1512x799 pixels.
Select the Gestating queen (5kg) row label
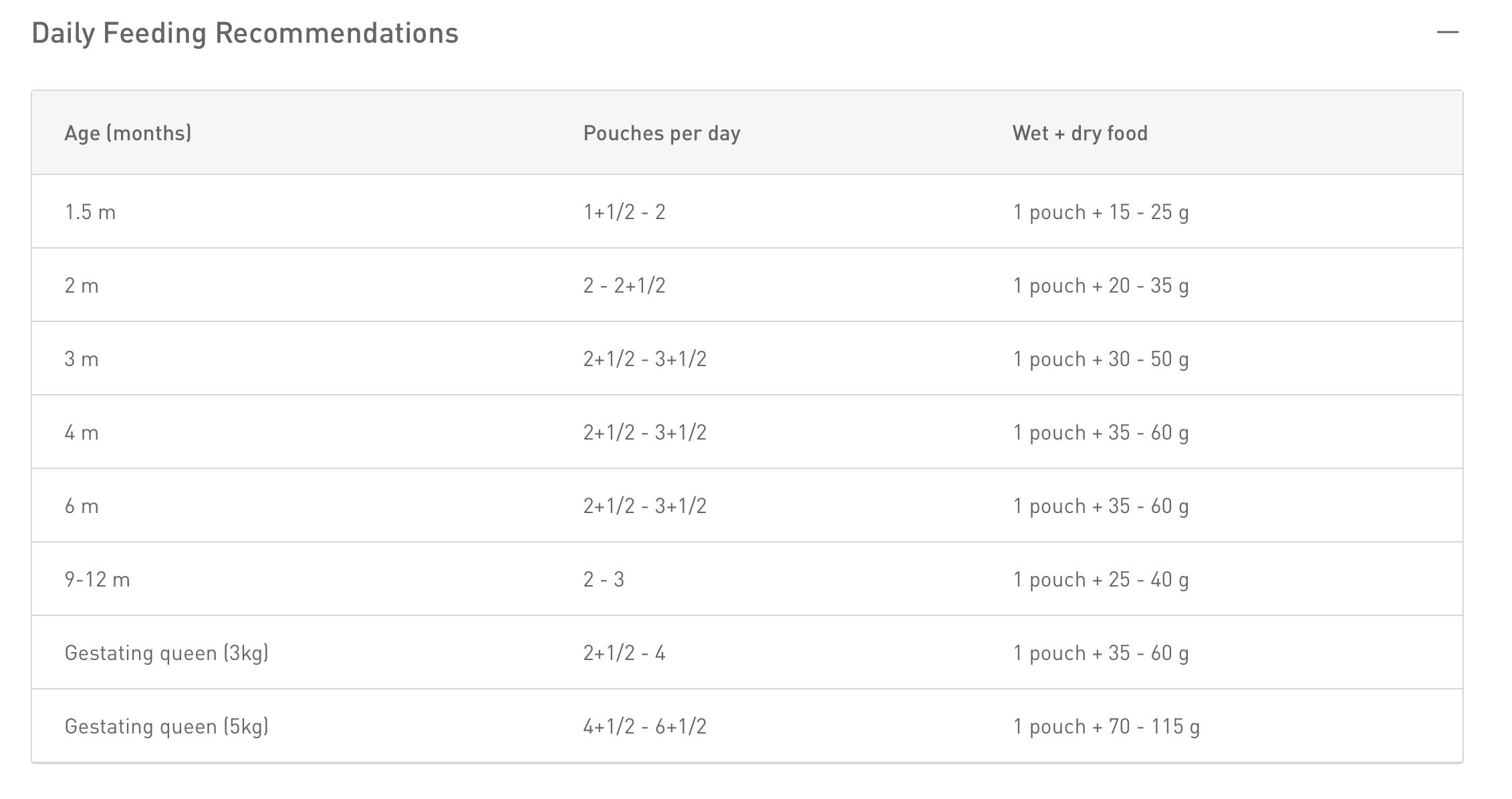pos(166,726)
